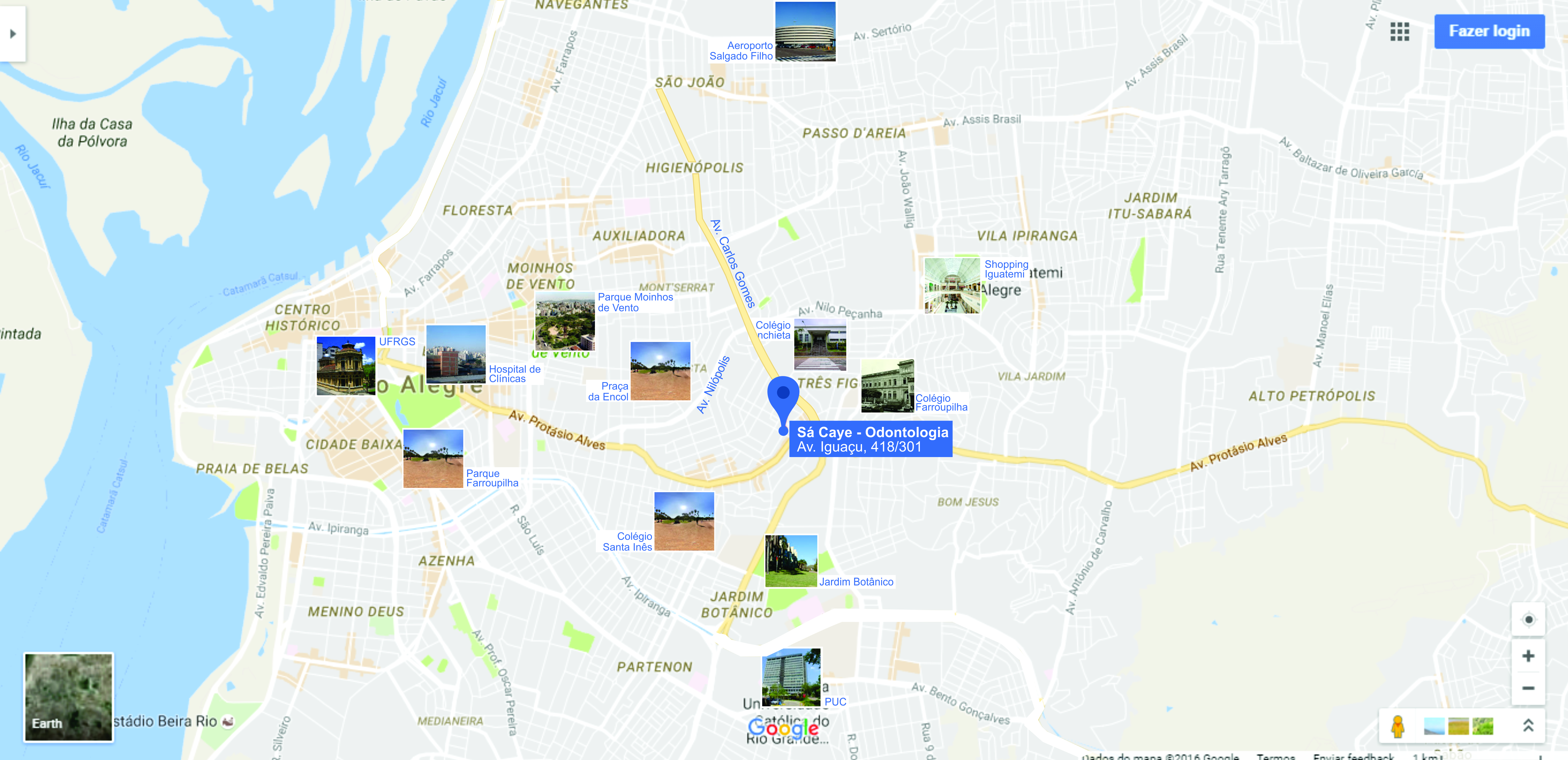1568x760 pixels.
Task: Open the first blue-sky imagery thumbnail
Action: coord(1434,726)
